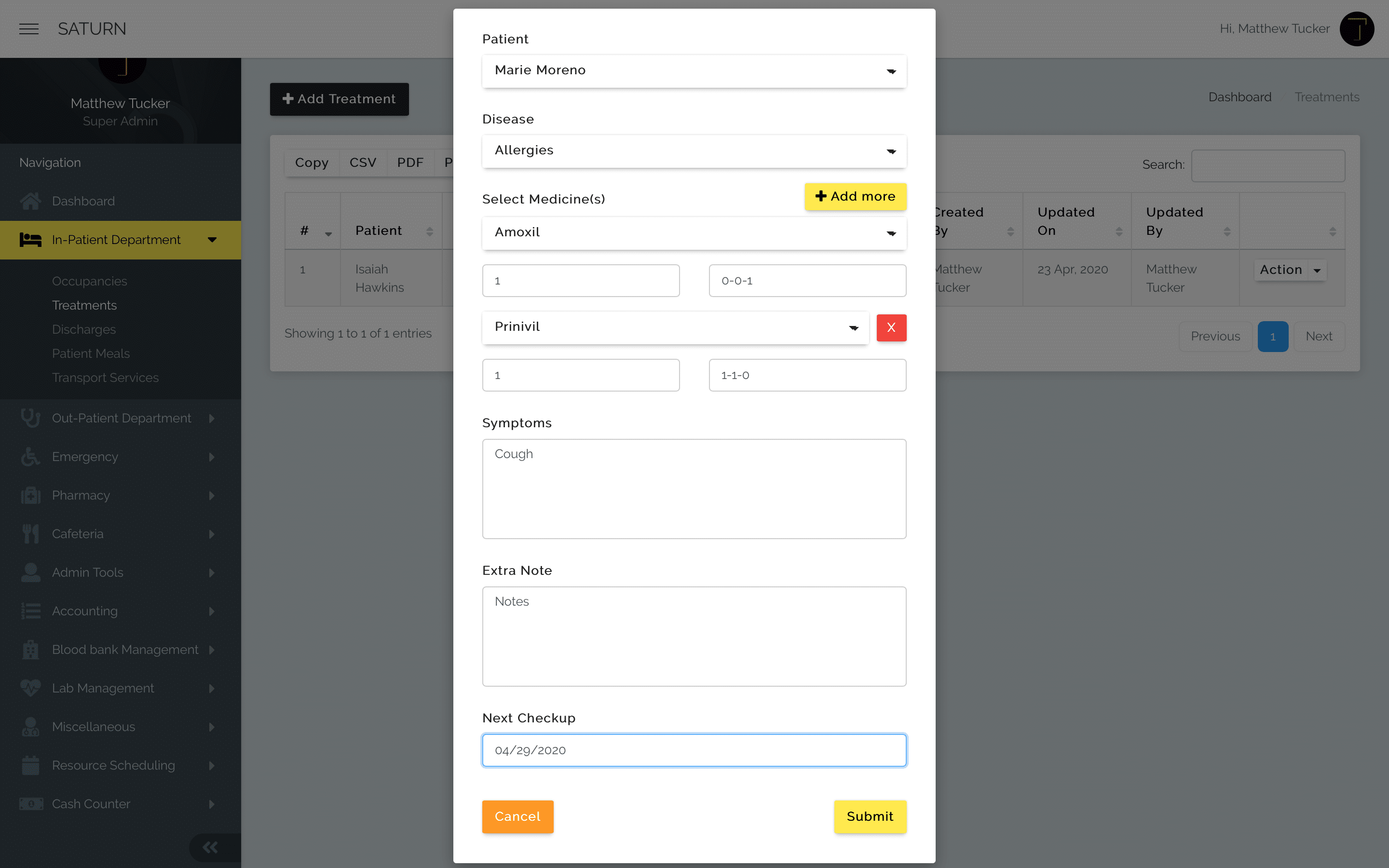This screenshot has width=1389, height=868.
Task: Open the Disease dropdown showing Allergies
Action: (694, 151)
